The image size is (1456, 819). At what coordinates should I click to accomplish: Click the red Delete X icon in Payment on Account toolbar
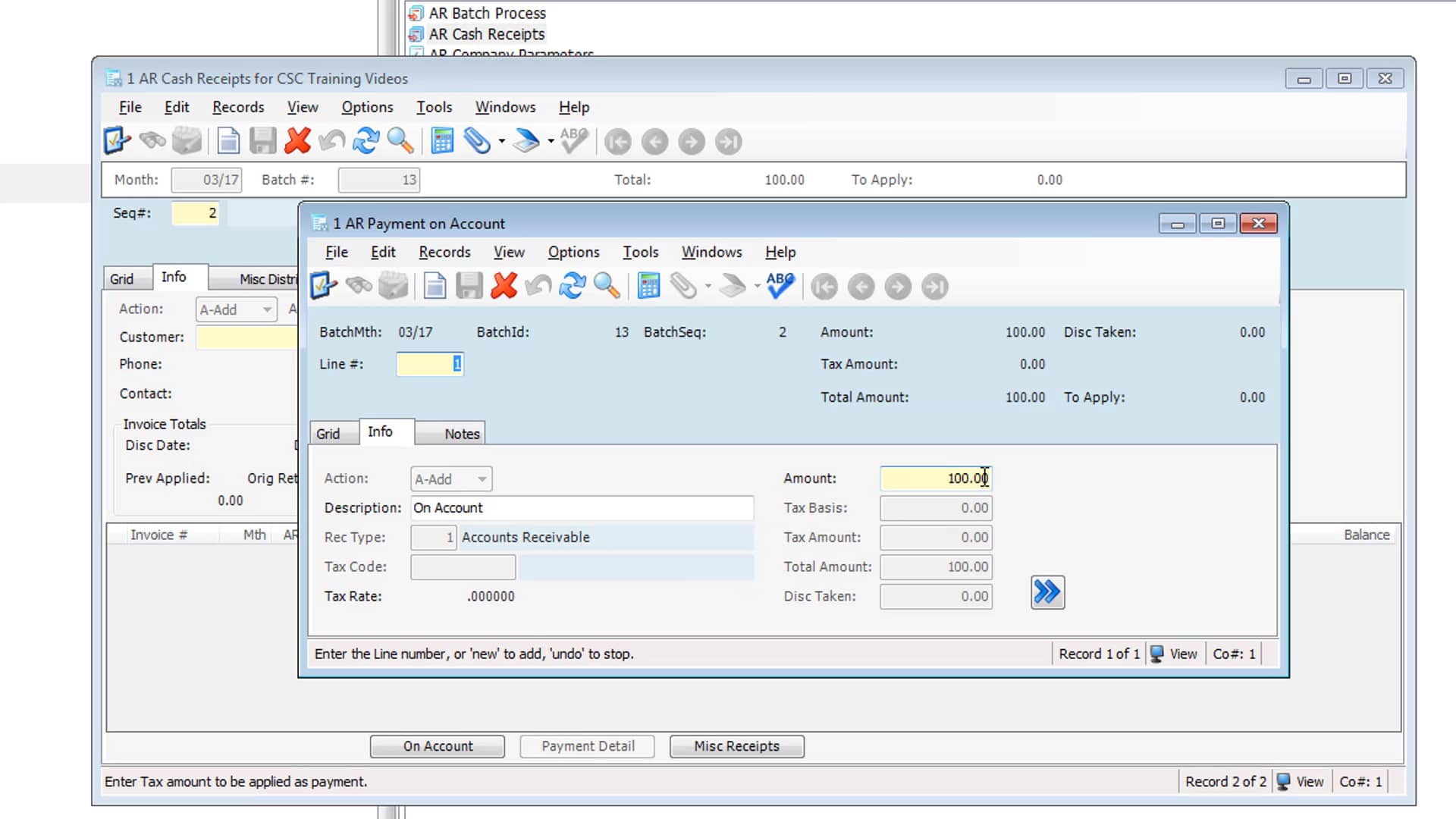pos(504,287)
